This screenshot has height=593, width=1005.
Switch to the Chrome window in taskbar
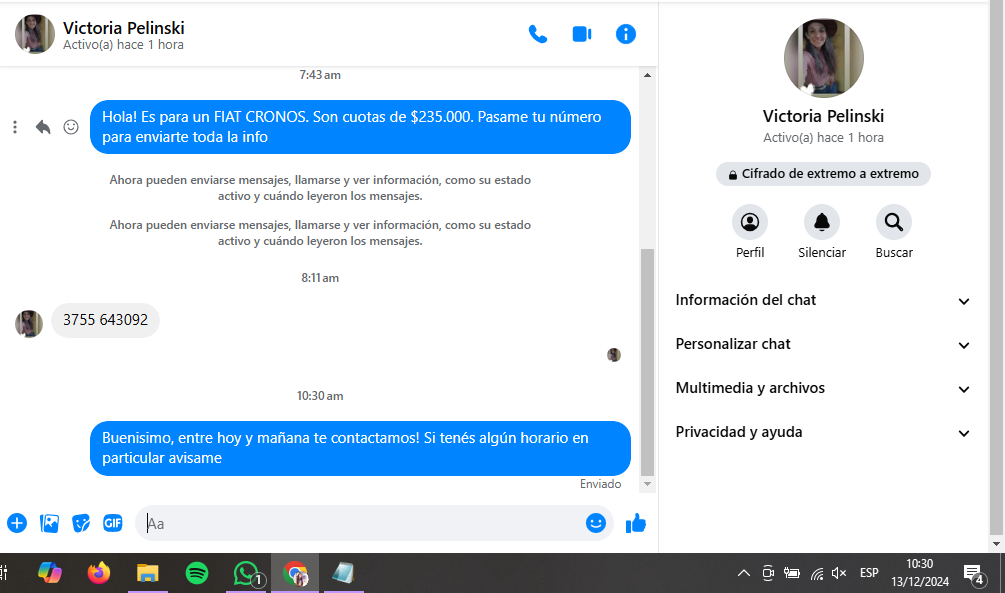click(295, 572)
